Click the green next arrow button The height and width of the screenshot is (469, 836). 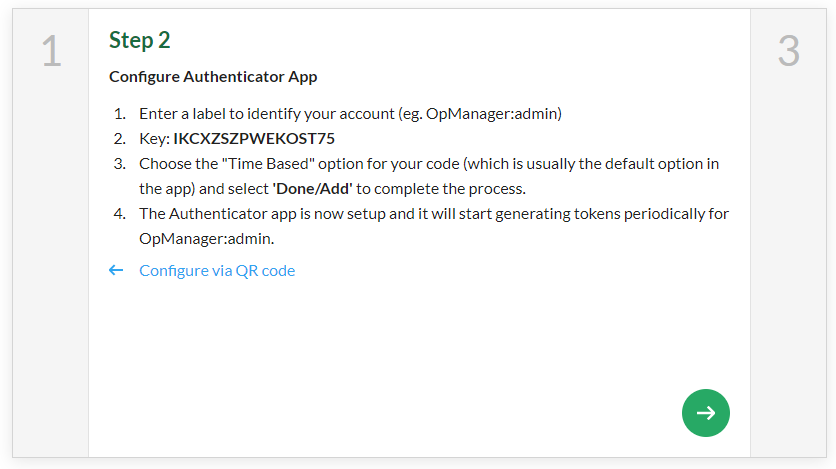(706, 413)
